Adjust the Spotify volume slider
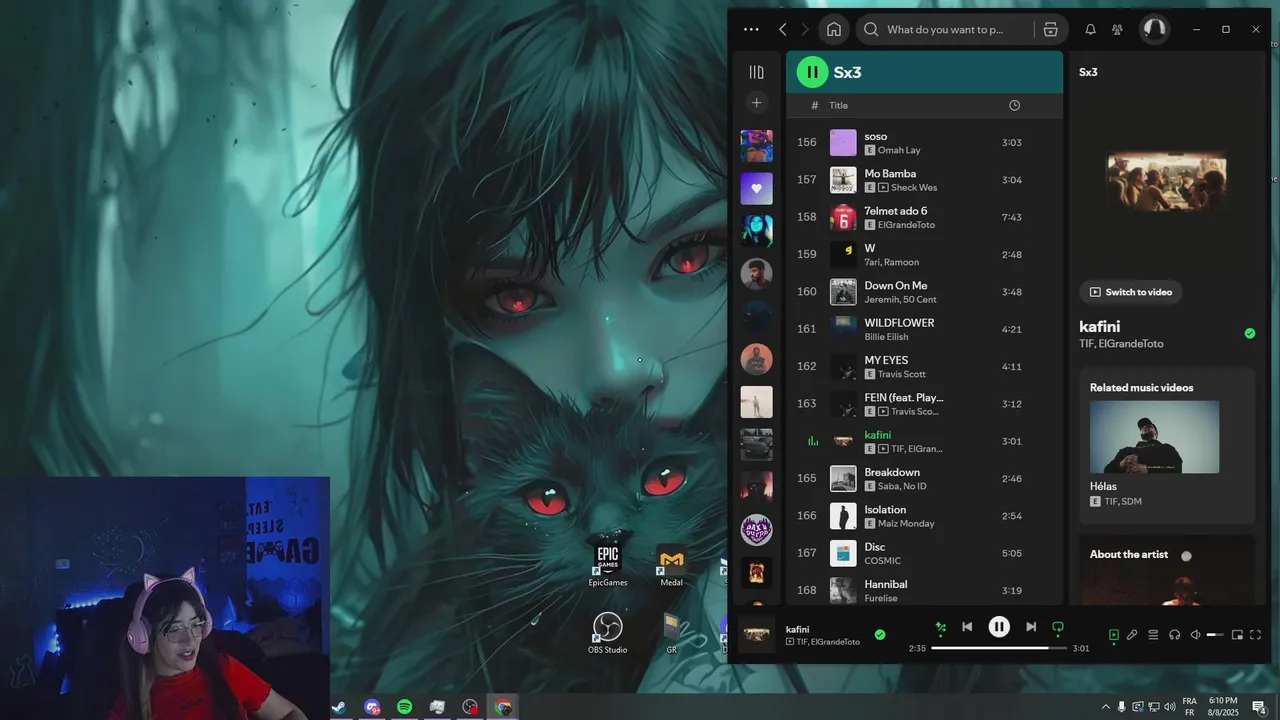1280x720 pixels. tap(1215, 635)
